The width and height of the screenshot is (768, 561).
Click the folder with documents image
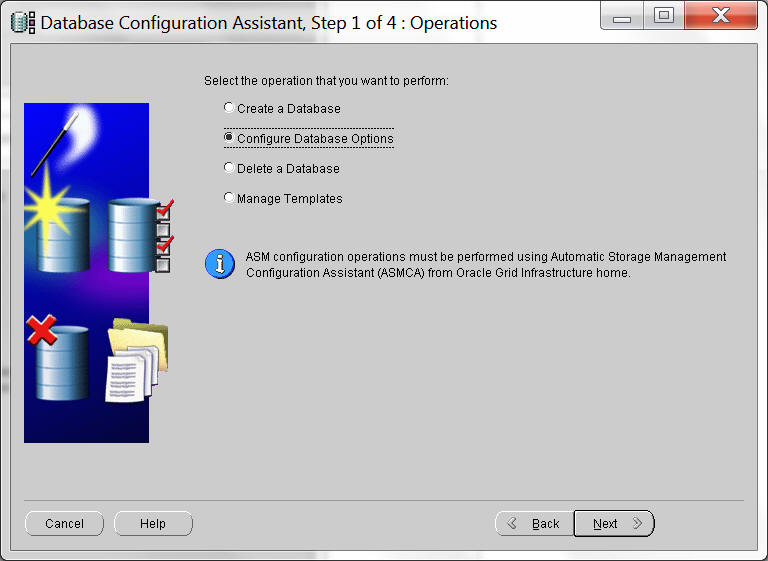pyautogui.click(x=136, y=360)
